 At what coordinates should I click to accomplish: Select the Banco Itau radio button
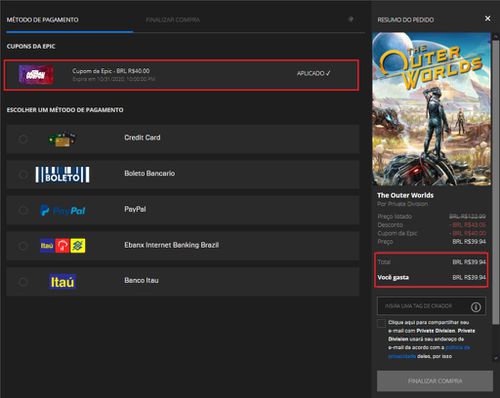pyautogui.click(x=23, y=282)
